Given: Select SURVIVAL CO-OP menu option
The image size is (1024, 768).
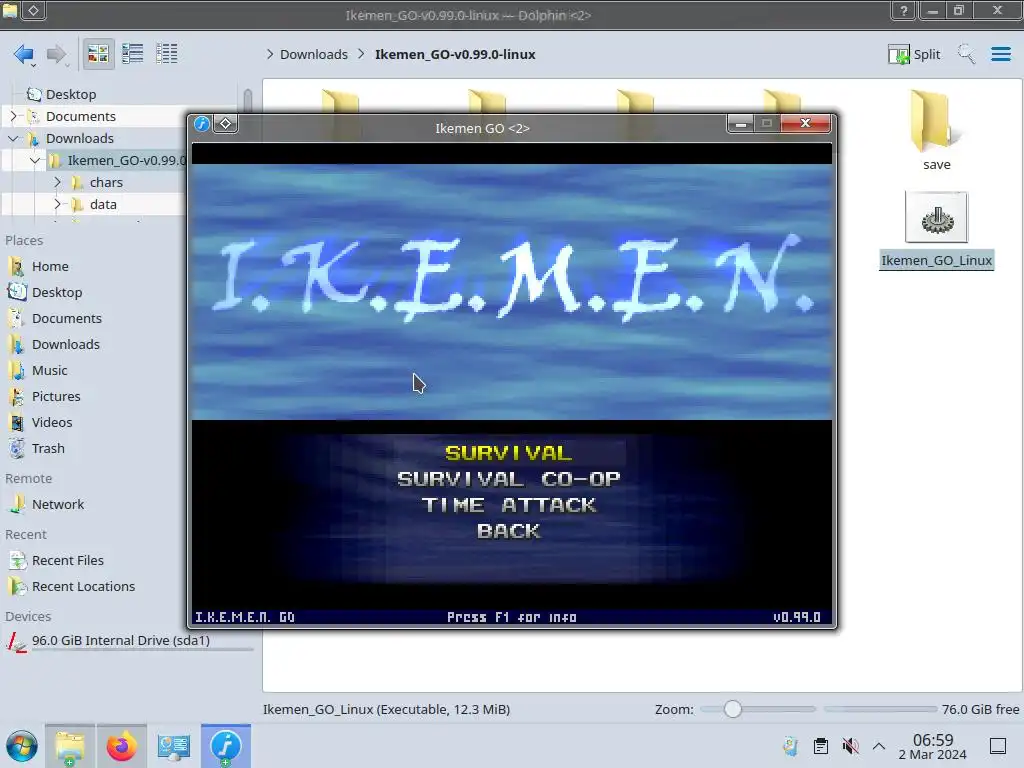Looking at the screenshot, I should point(509,479).
